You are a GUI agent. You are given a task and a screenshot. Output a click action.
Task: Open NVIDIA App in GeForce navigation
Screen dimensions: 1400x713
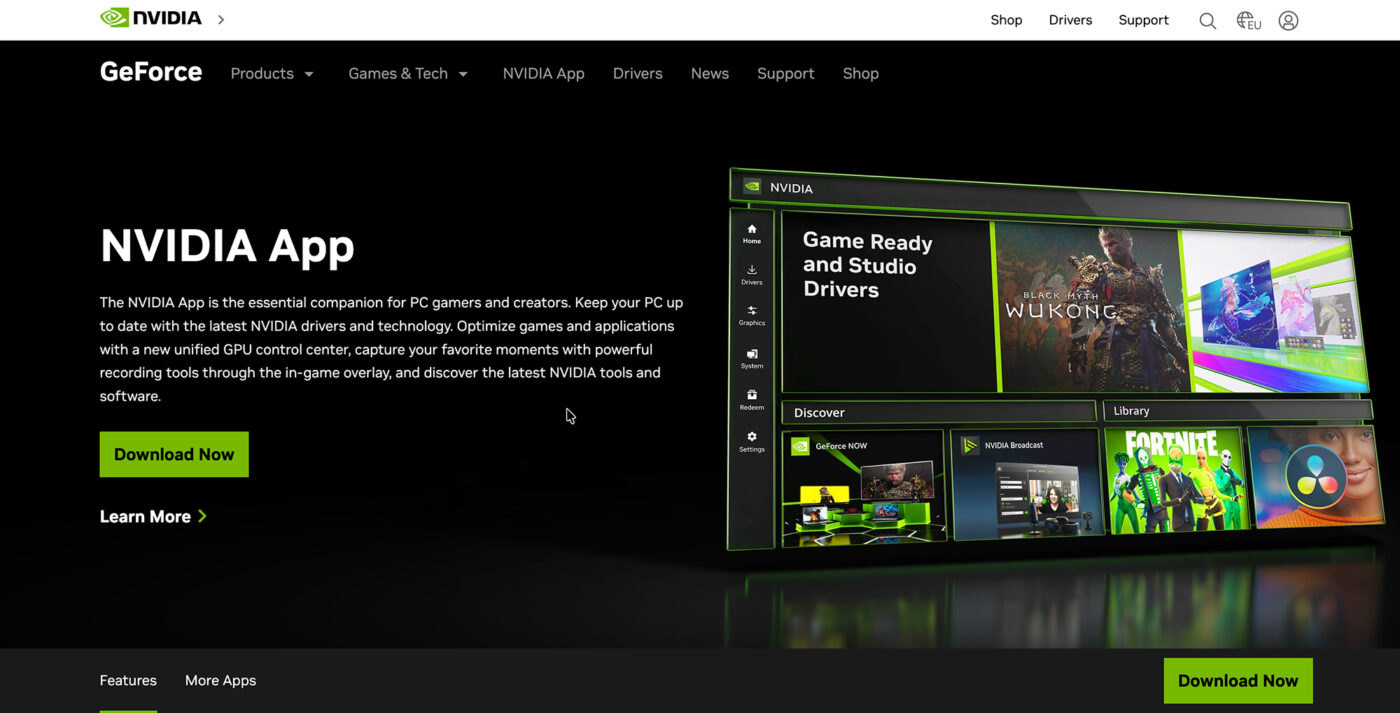[543, 74]
